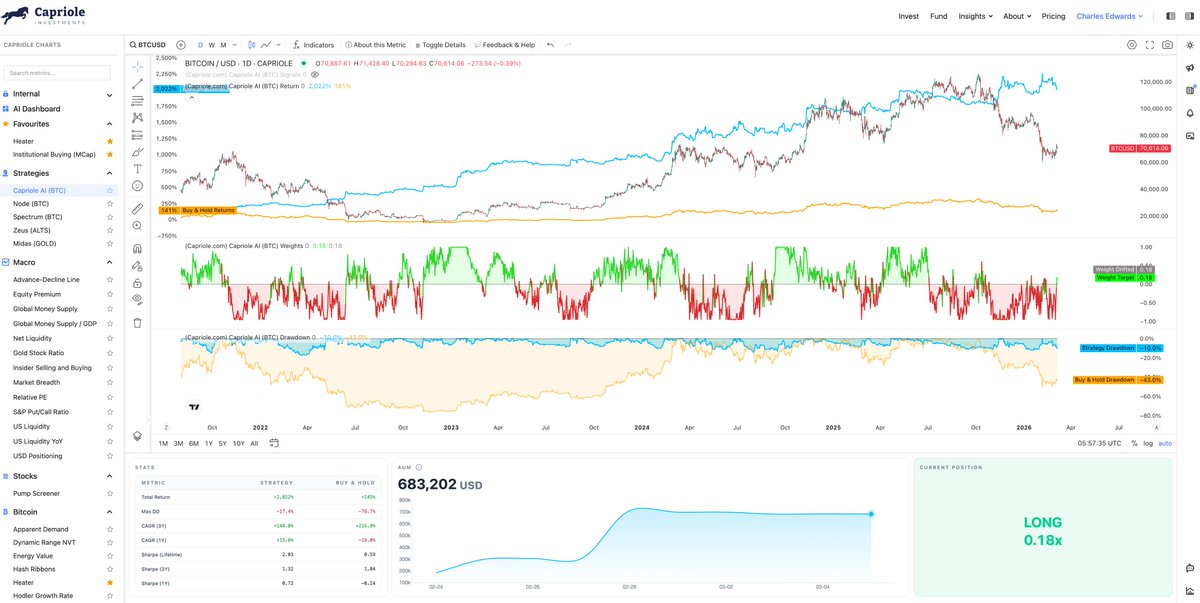Open the emoji icons tool
The height and width of the screenshot is (603, 1200).
pyautogui.click(x=137, y=185)
